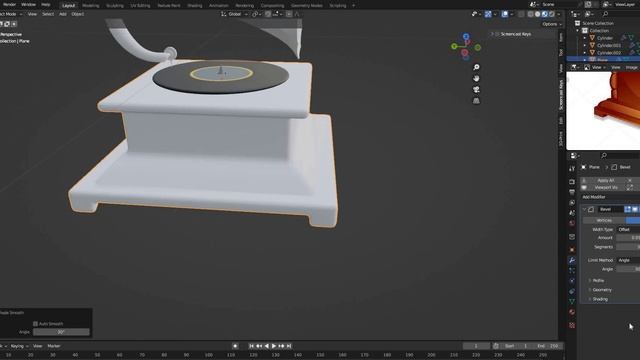Image resolution: width=640 pixels, height=360 pixels.
Task: Open the Help menu
Action: [x=46, y=4]
